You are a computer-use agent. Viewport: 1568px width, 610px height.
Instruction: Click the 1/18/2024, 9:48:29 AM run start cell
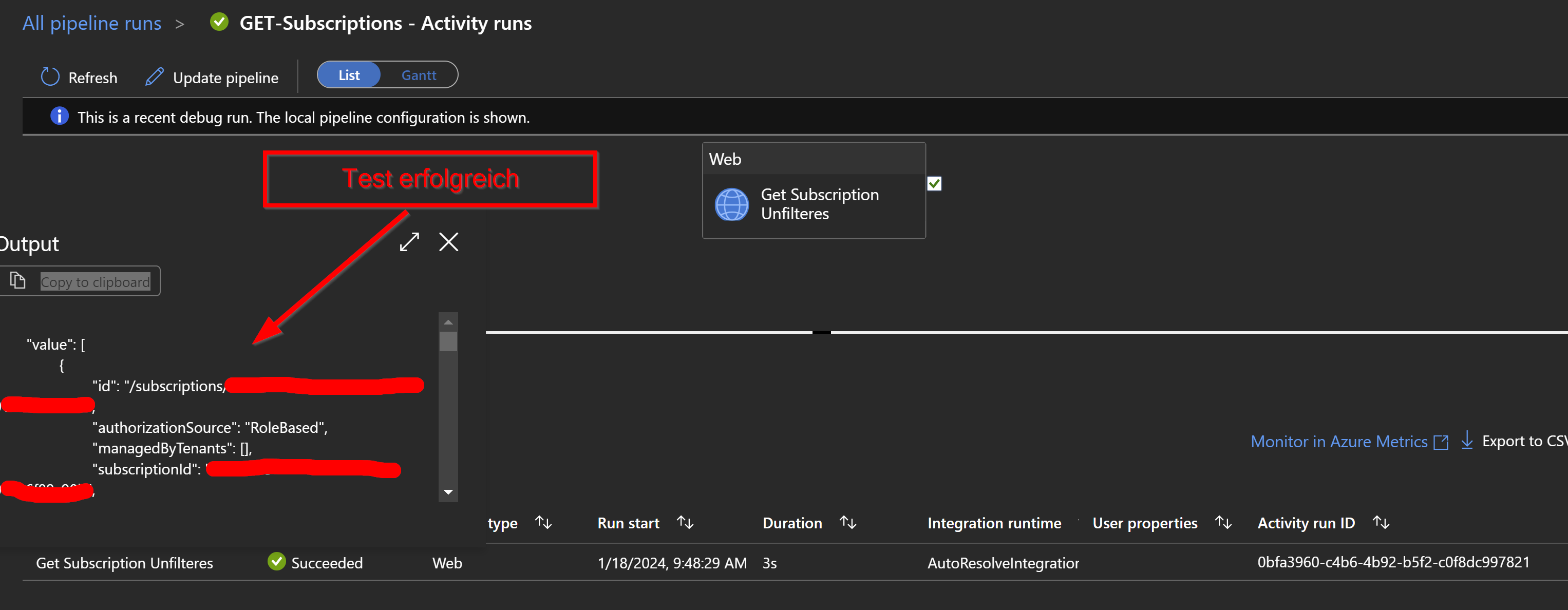point(672,563)
